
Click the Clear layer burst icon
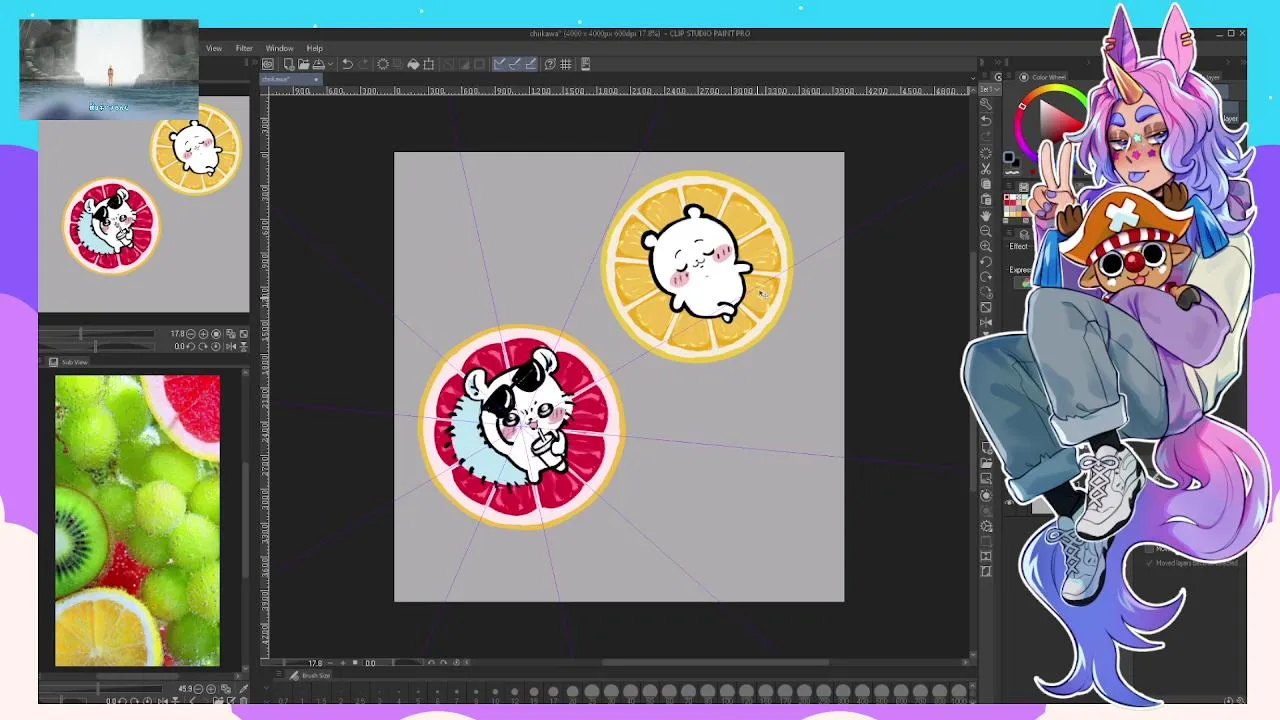tap(382, 64)
